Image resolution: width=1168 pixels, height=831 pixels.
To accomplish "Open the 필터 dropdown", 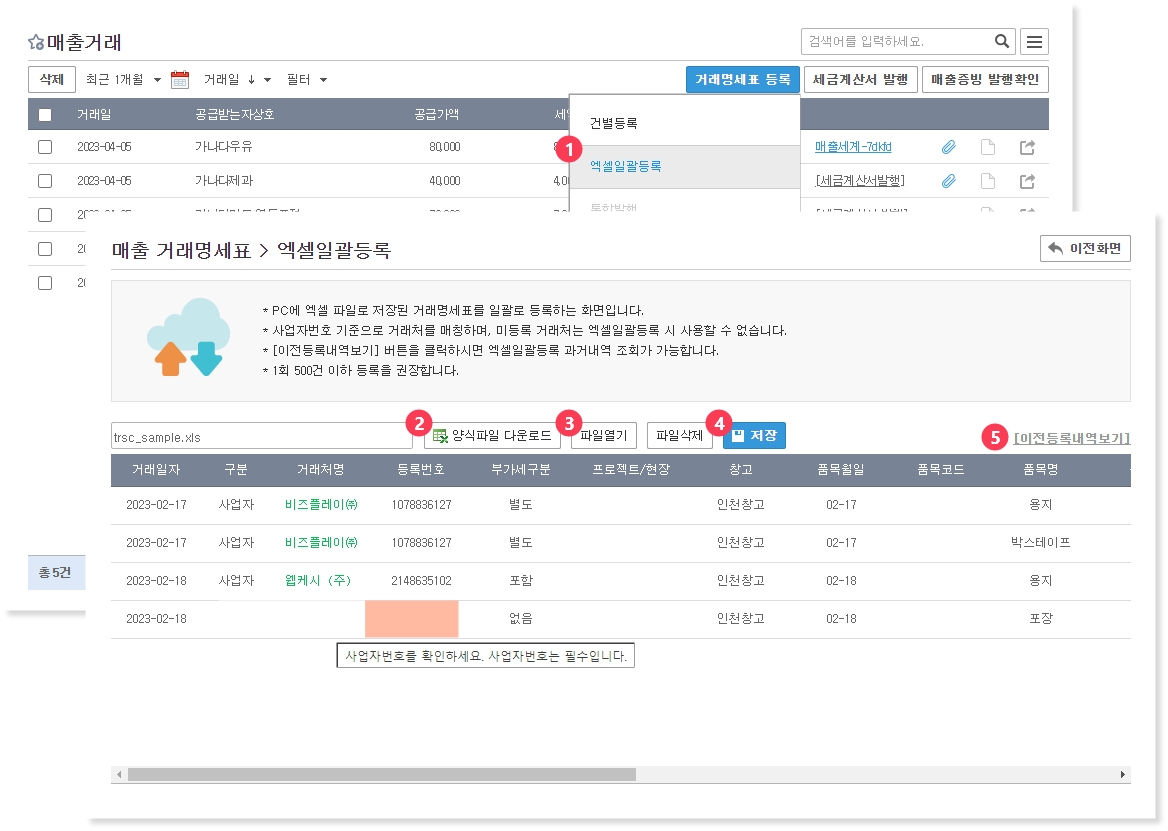I will [306, 80].
